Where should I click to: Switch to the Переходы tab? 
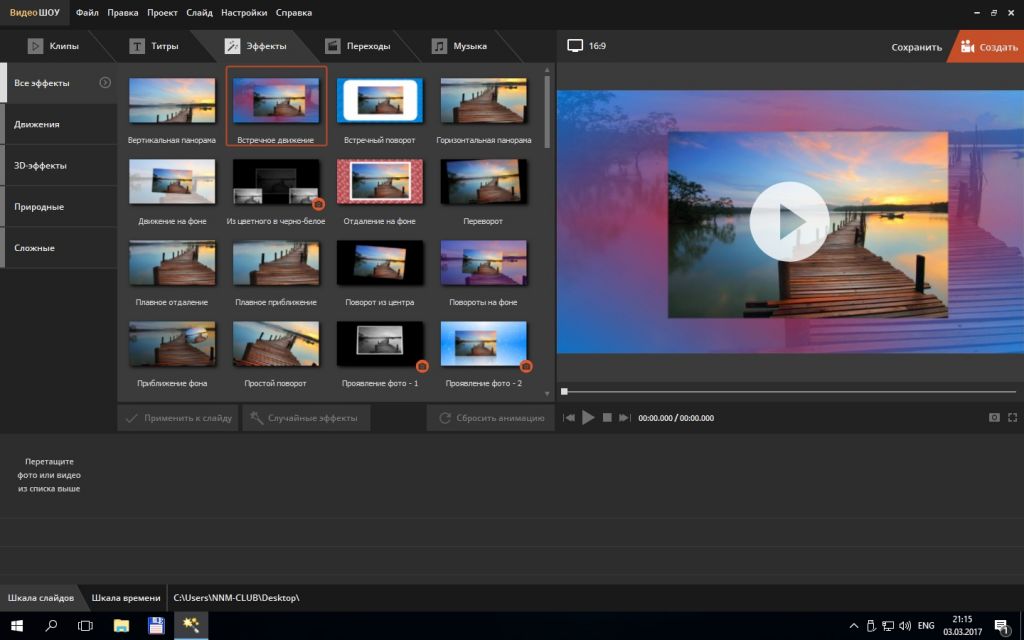point(367,46)
